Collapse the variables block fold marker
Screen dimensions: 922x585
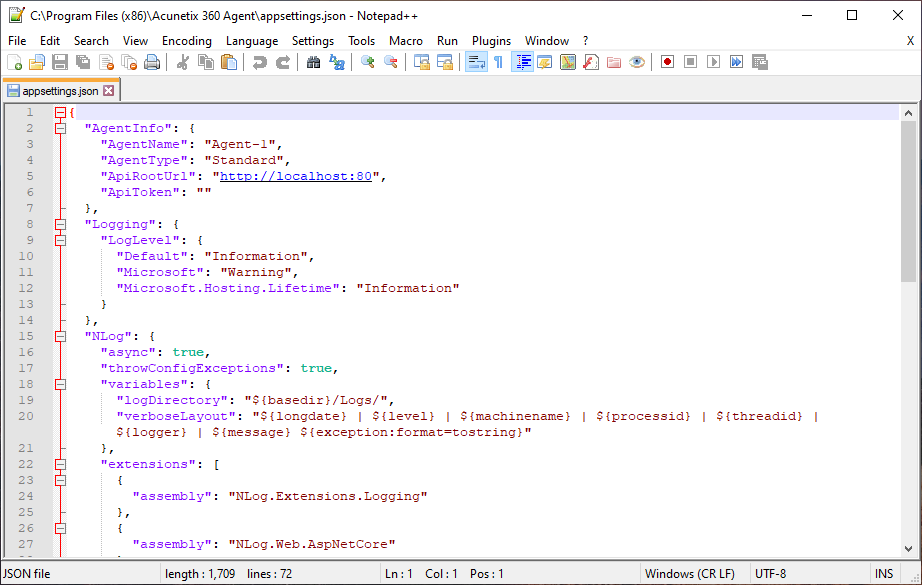60,385
